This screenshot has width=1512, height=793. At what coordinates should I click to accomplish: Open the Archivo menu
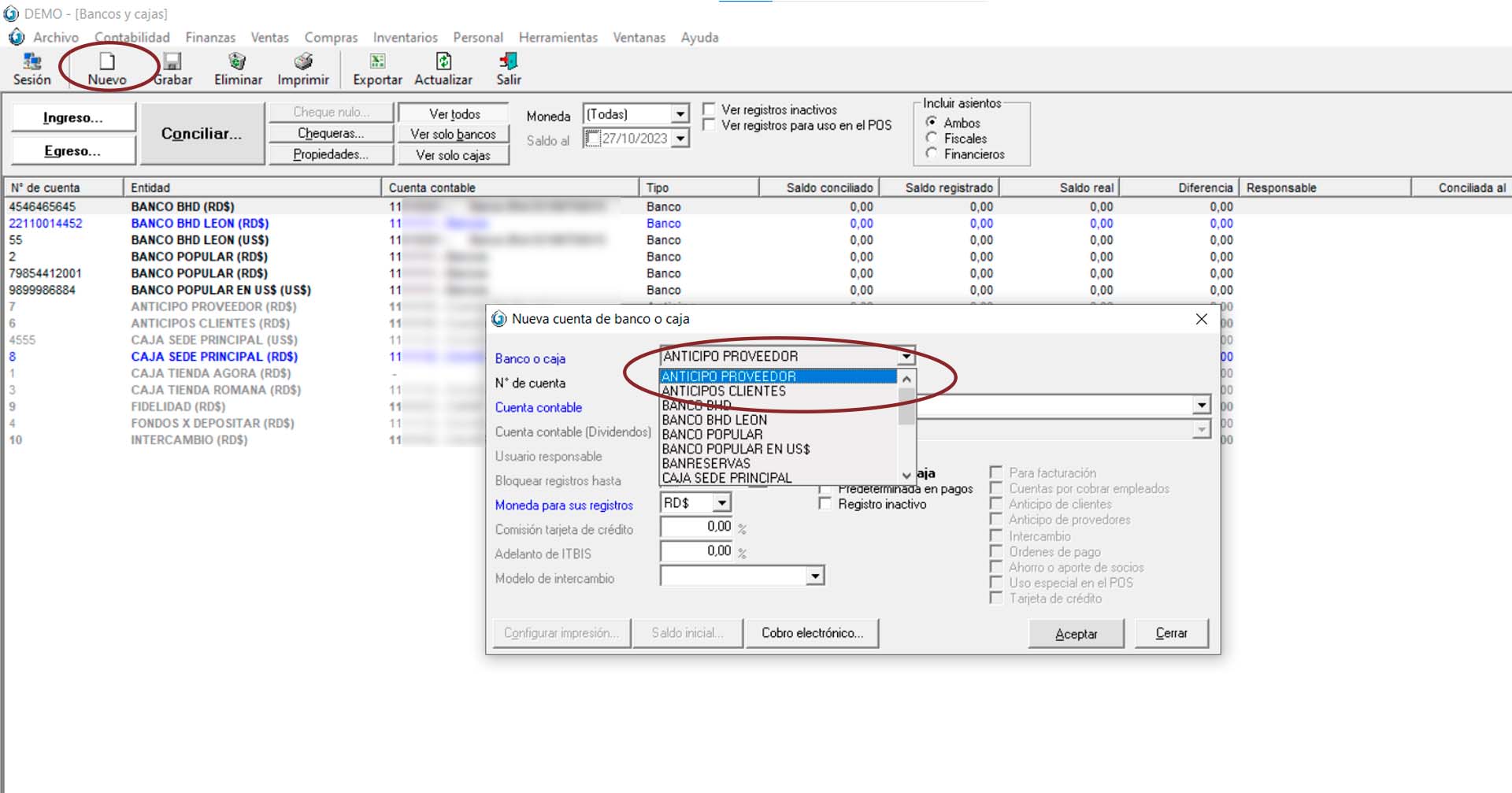point(56,37)
